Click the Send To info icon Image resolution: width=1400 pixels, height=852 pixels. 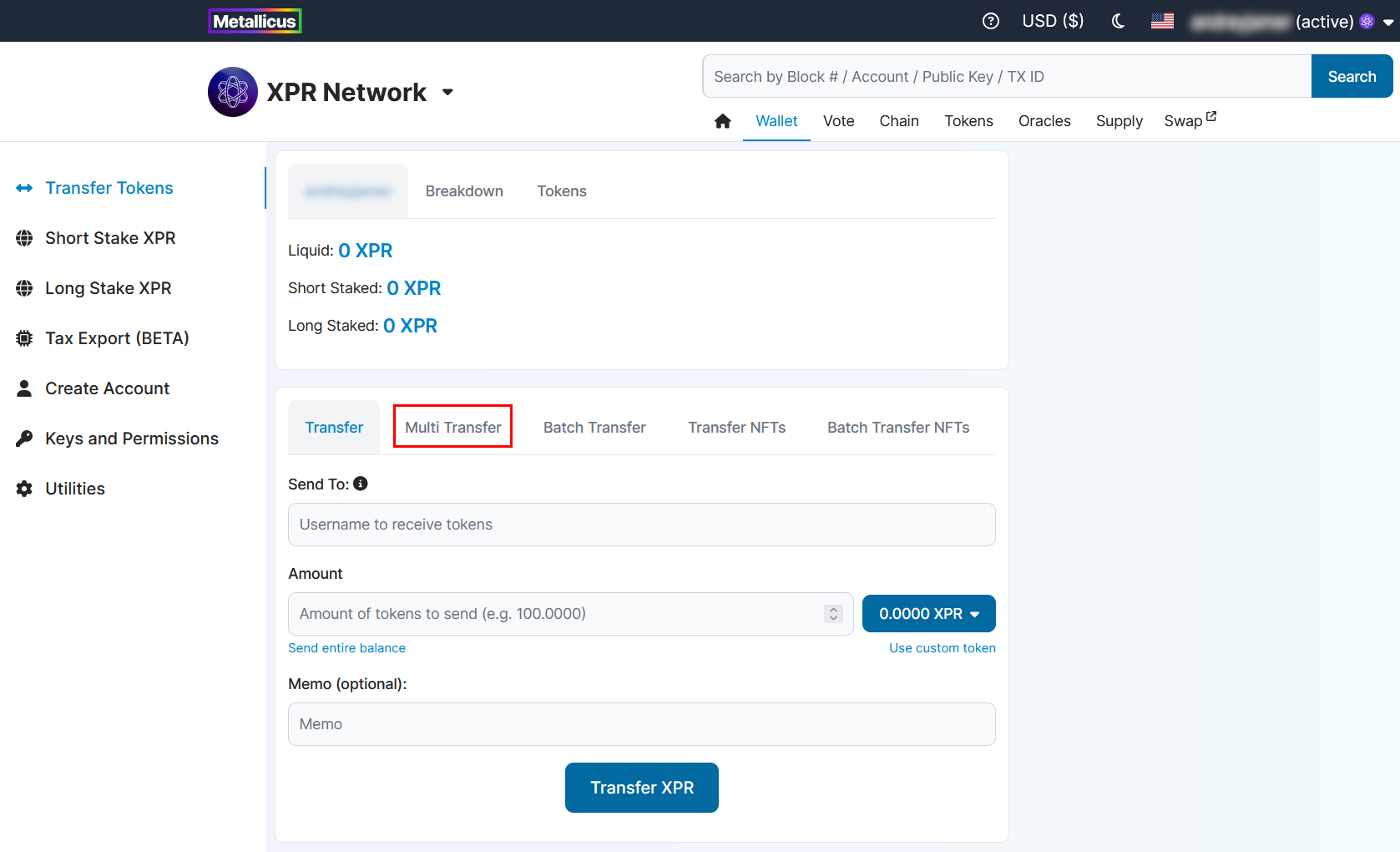[361, 484]
